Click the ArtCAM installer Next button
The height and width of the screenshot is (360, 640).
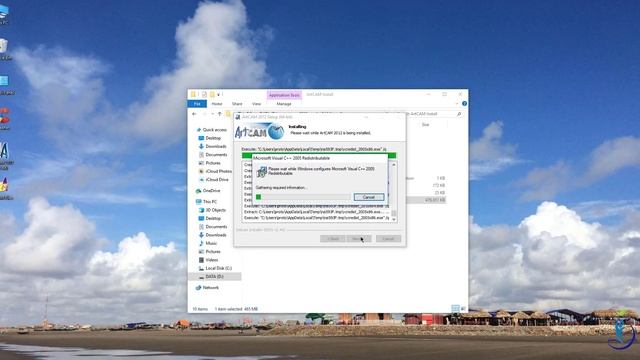358,239
